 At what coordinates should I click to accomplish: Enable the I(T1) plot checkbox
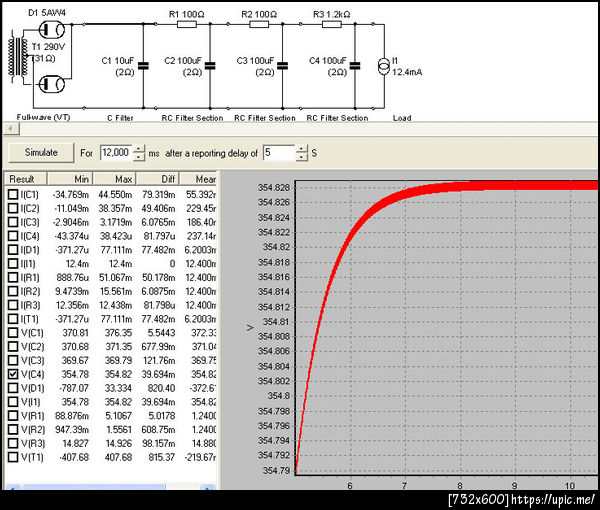point(13,319)
